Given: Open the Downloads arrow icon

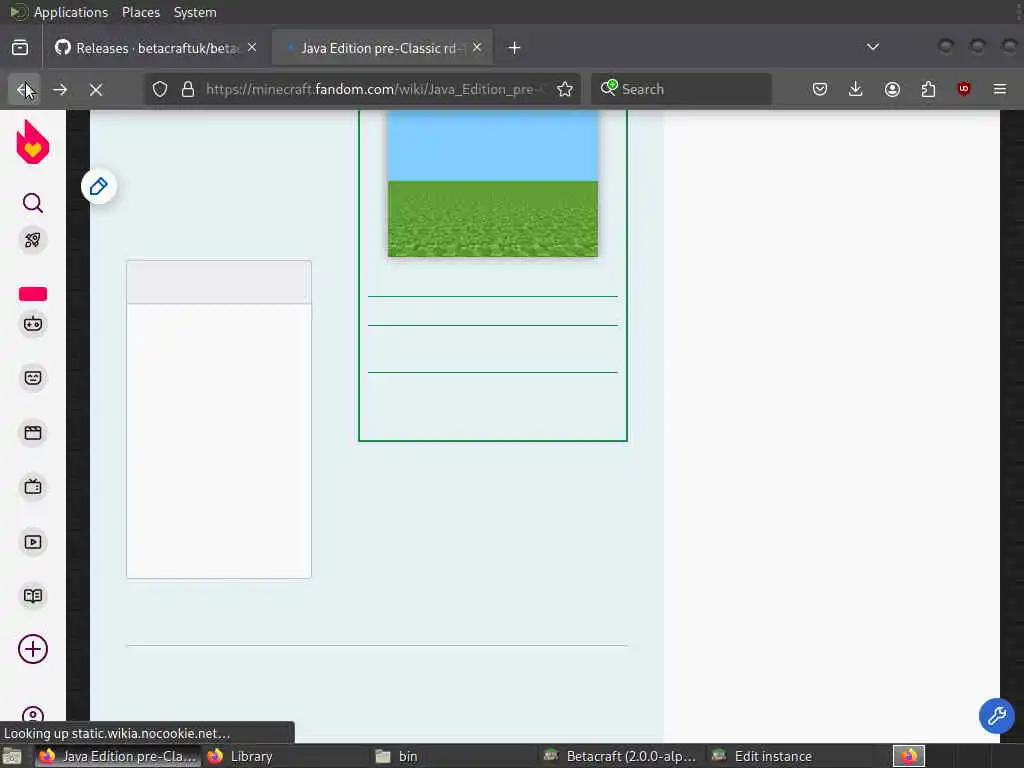Looking at the screenshot, I should [856, 89].
